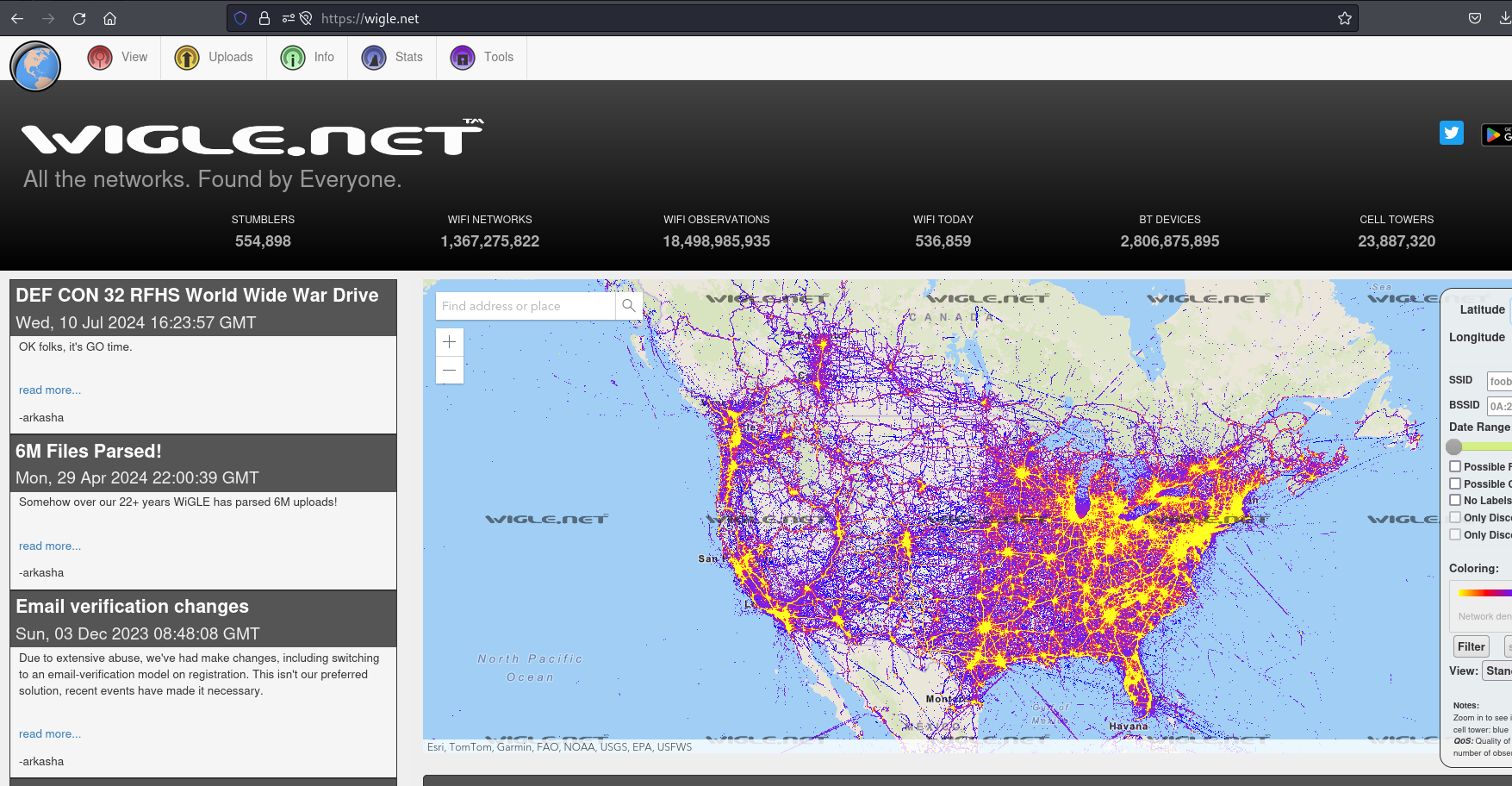Open the Pocket save icon
The width and height of the screenshot is (1512, 786).
1475,18
